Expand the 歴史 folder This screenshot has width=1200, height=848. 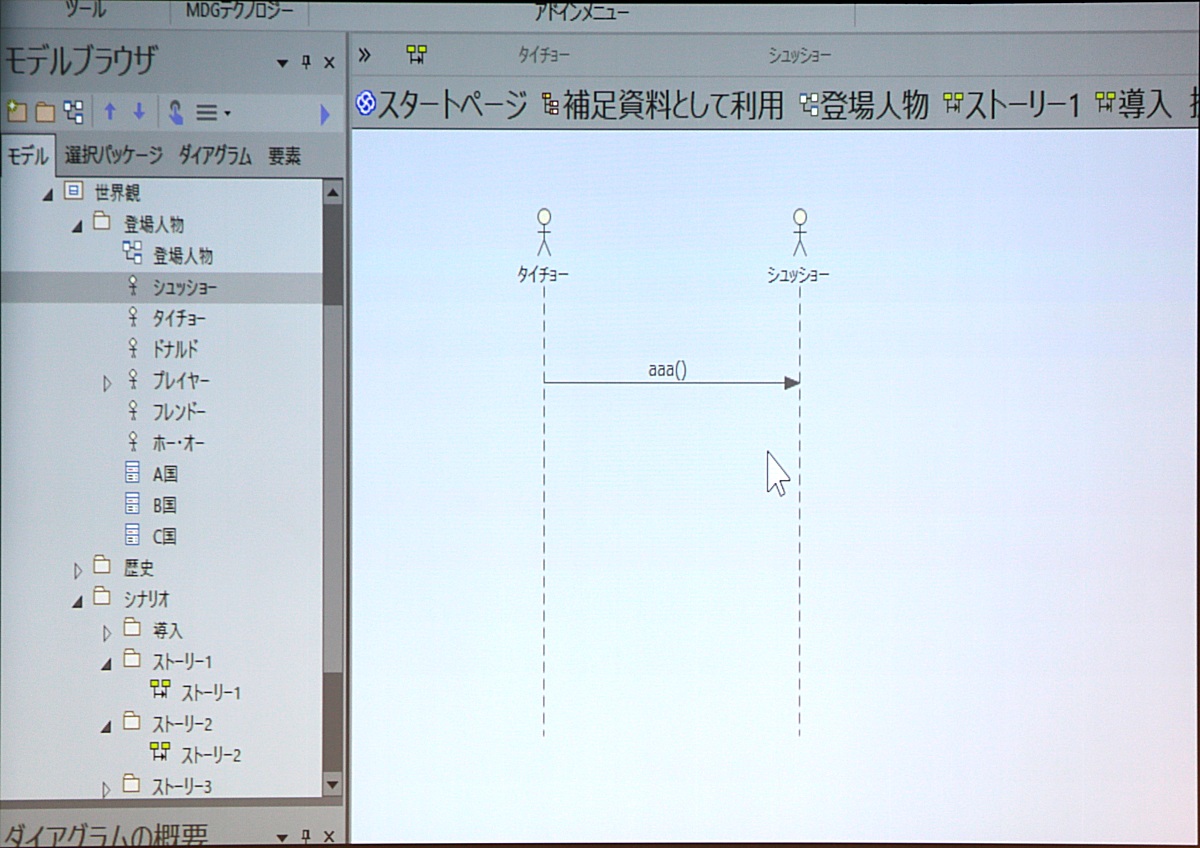[x=78, y=570]
